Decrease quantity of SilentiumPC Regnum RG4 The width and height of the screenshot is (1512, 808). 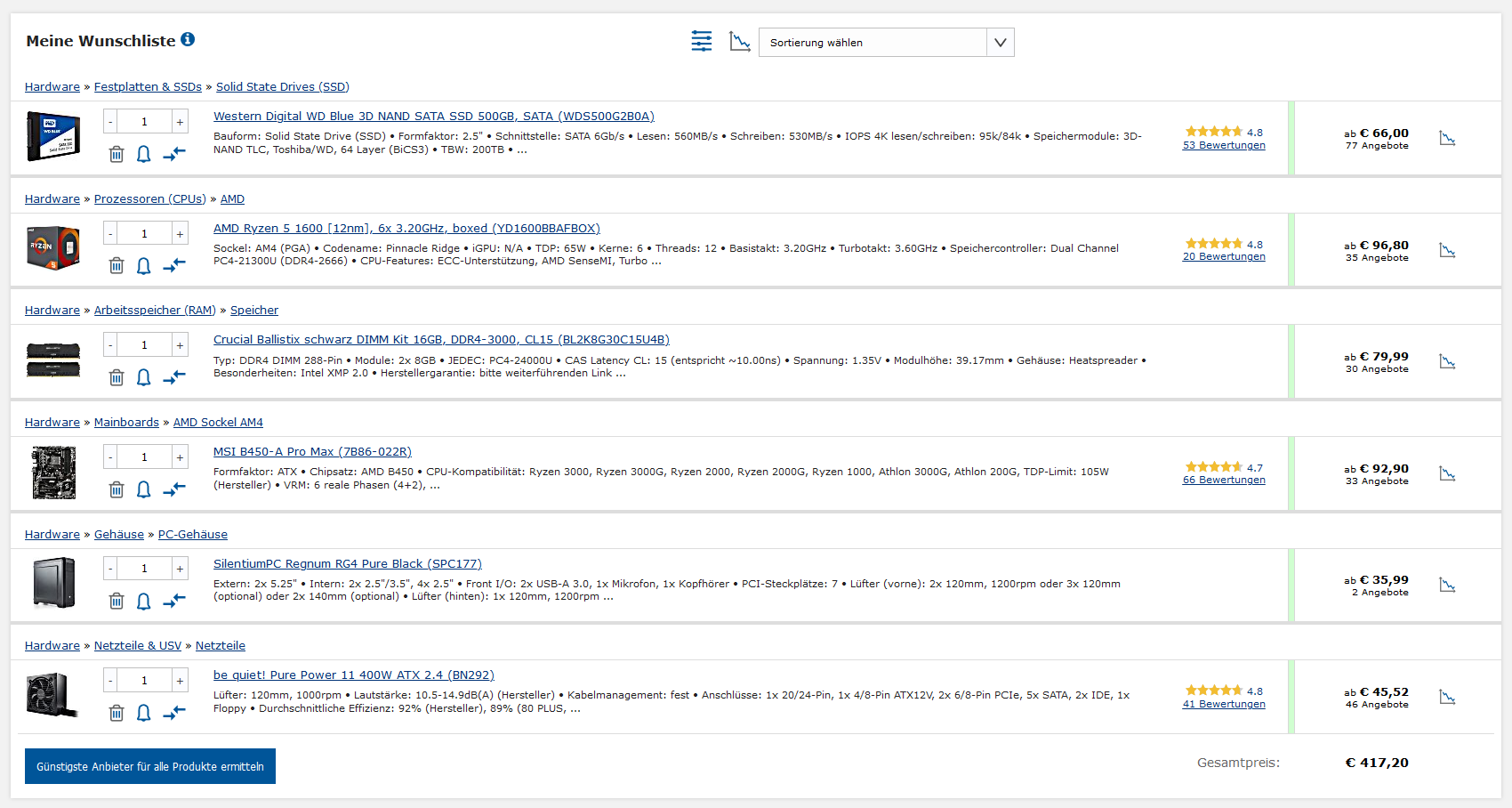click(x=110, y=569)
